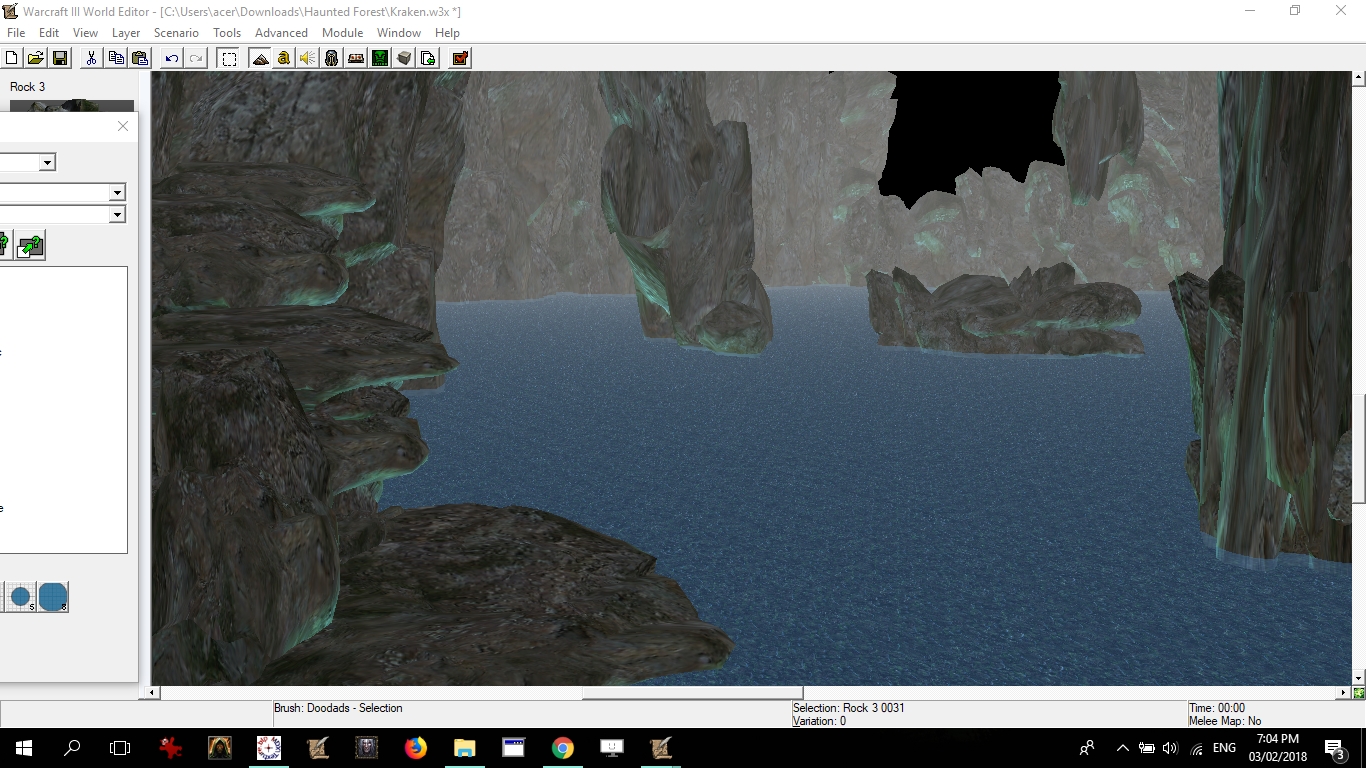Expand the topmost palette dropdown arrow
The width and height of the screenshot is (1366, 768).
(x=47, y=162)
